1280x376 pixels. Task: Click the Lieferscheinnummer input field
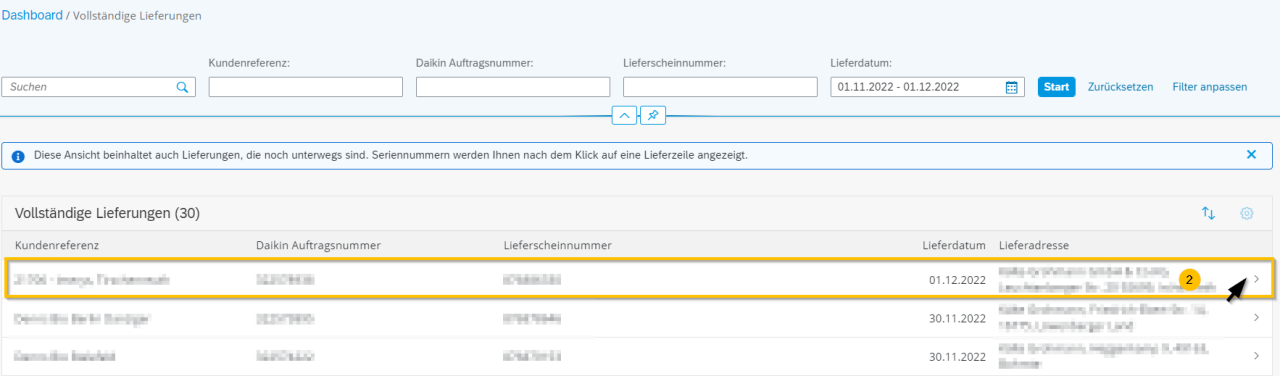pyautogui.click(x=720, y=87)
